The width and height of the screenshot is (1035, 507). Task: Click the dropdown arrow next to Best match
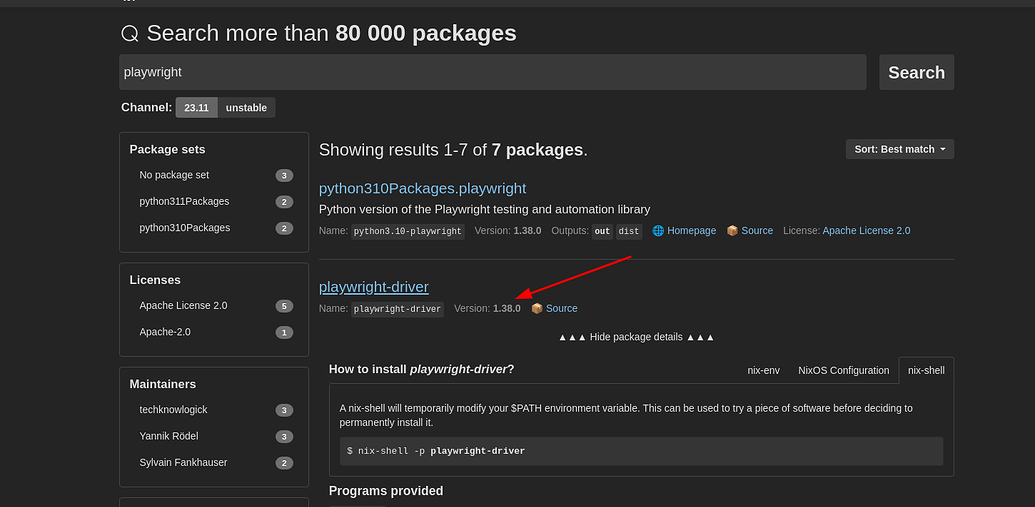tap(943, 149)
